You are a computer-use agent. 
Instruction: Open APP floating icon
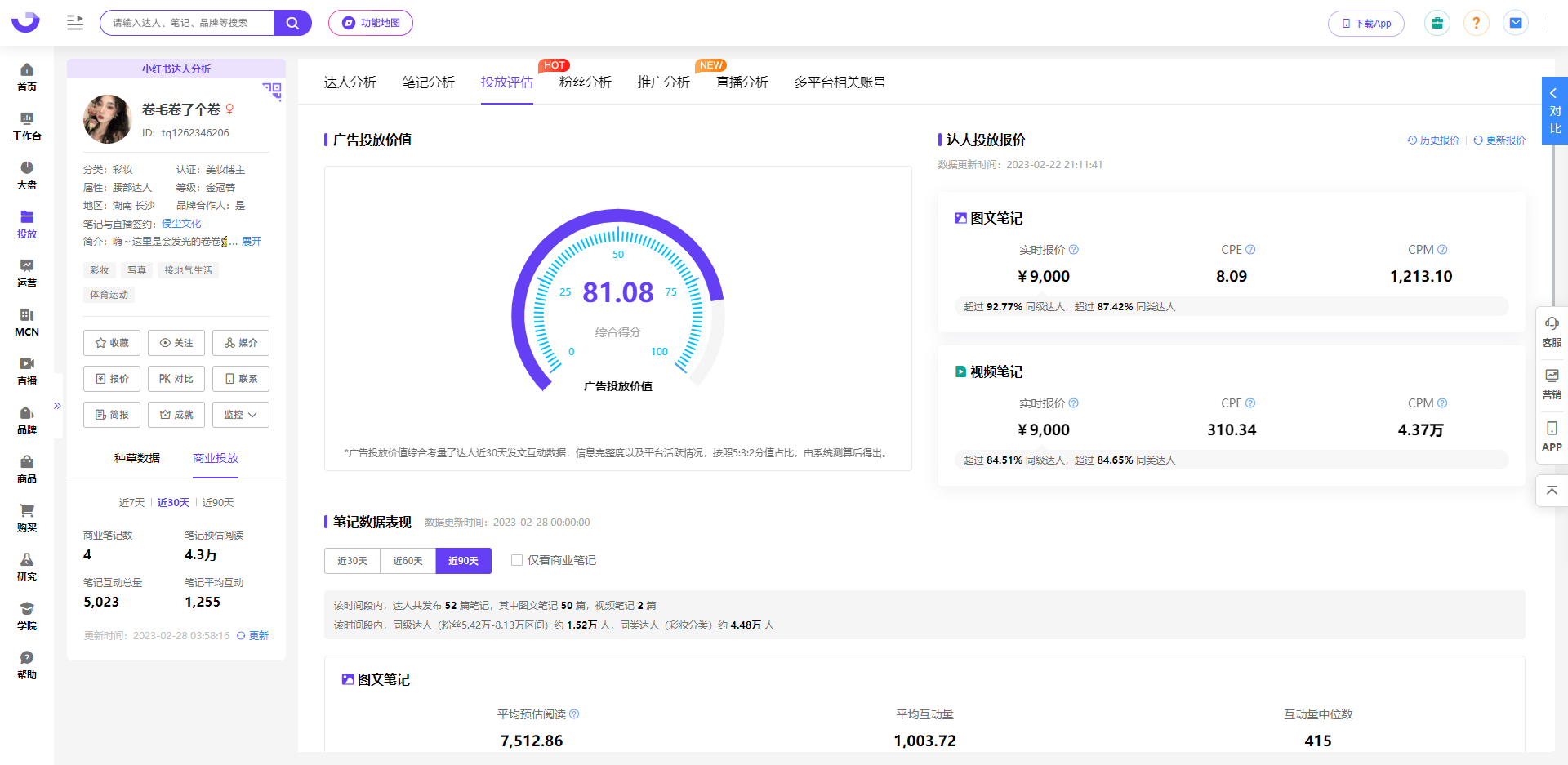pyautogui.click(x=1552, y=437)
